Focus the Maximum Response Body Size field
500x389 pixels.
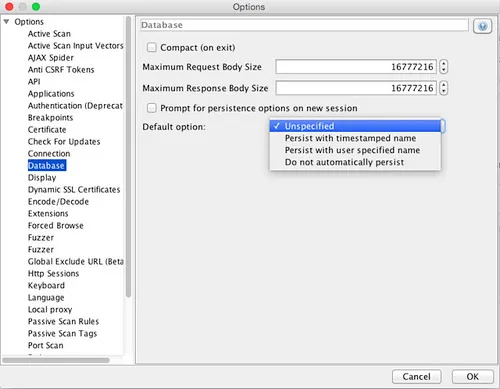point(356,88)
